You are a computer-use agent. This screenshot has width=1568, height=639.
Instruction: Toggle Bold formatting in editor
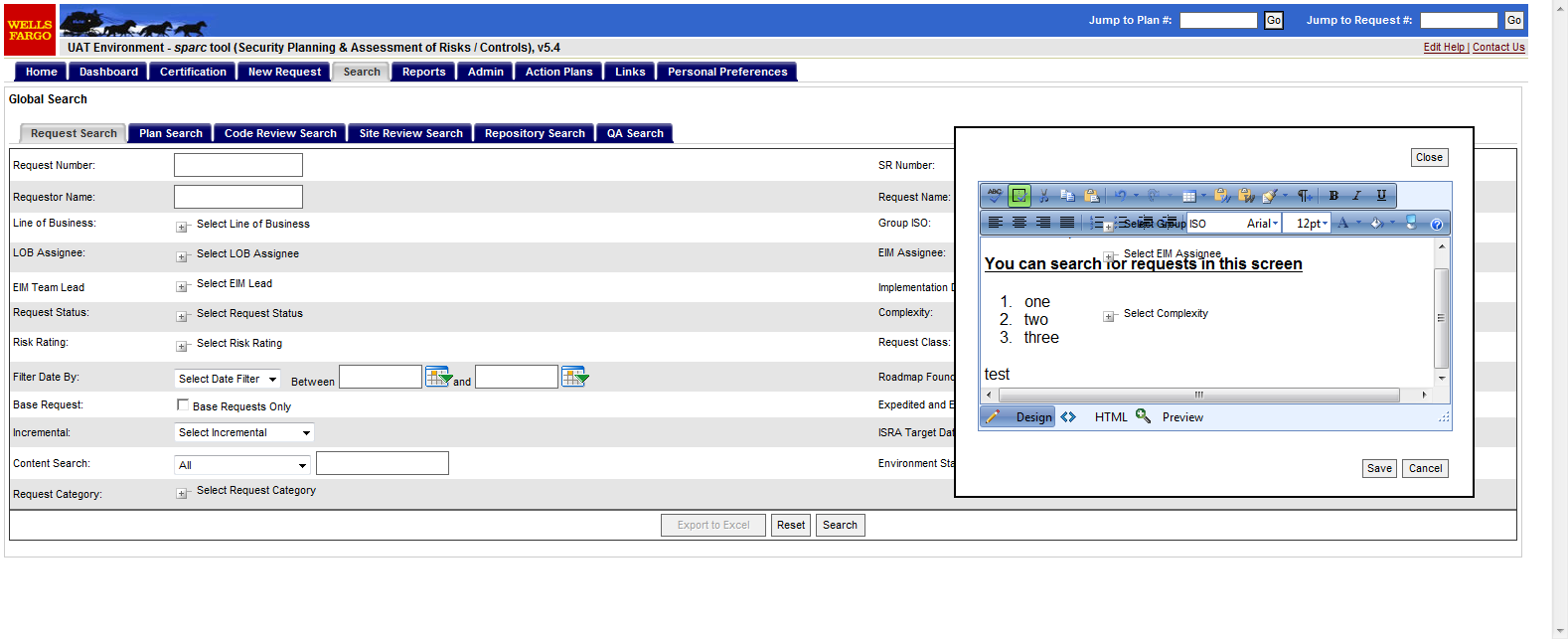click(1333, 196)
